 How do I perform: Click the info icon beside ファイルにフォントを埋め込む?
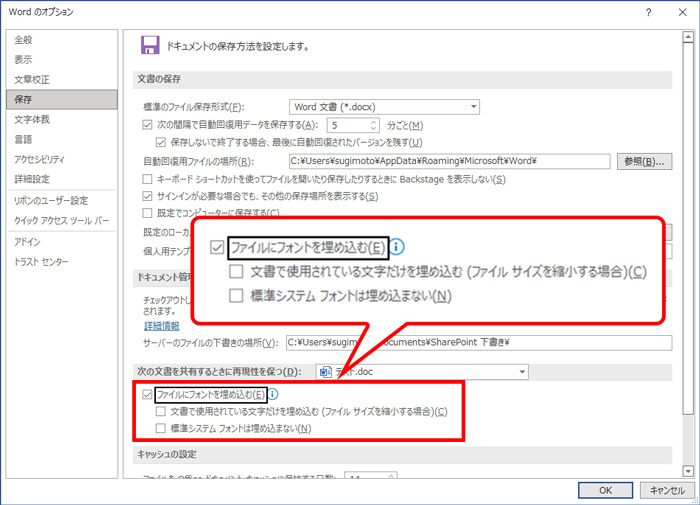pyautogui.click(x=273, y=394)
